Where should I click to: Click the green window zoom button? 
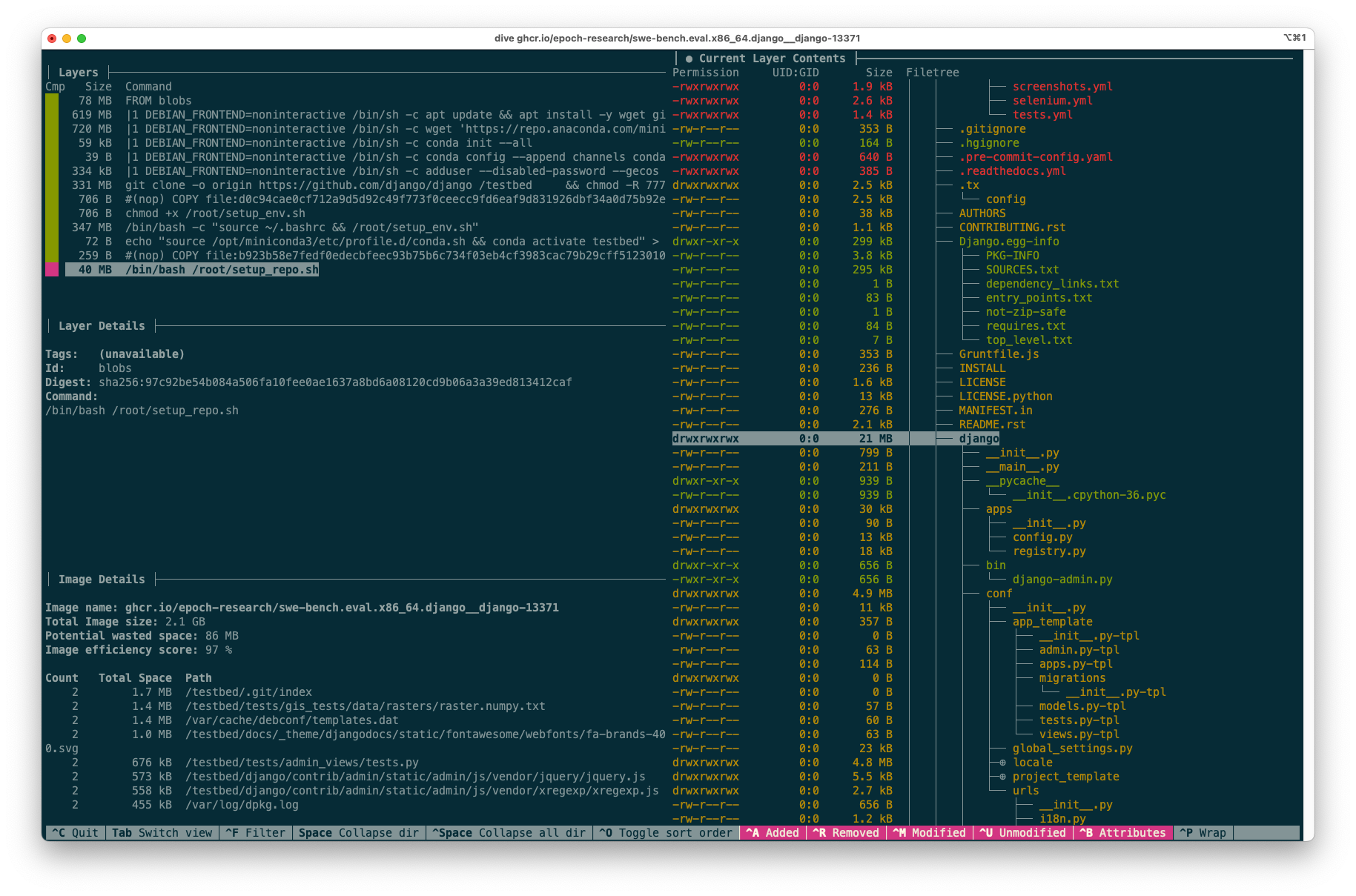tap(82, 39)
